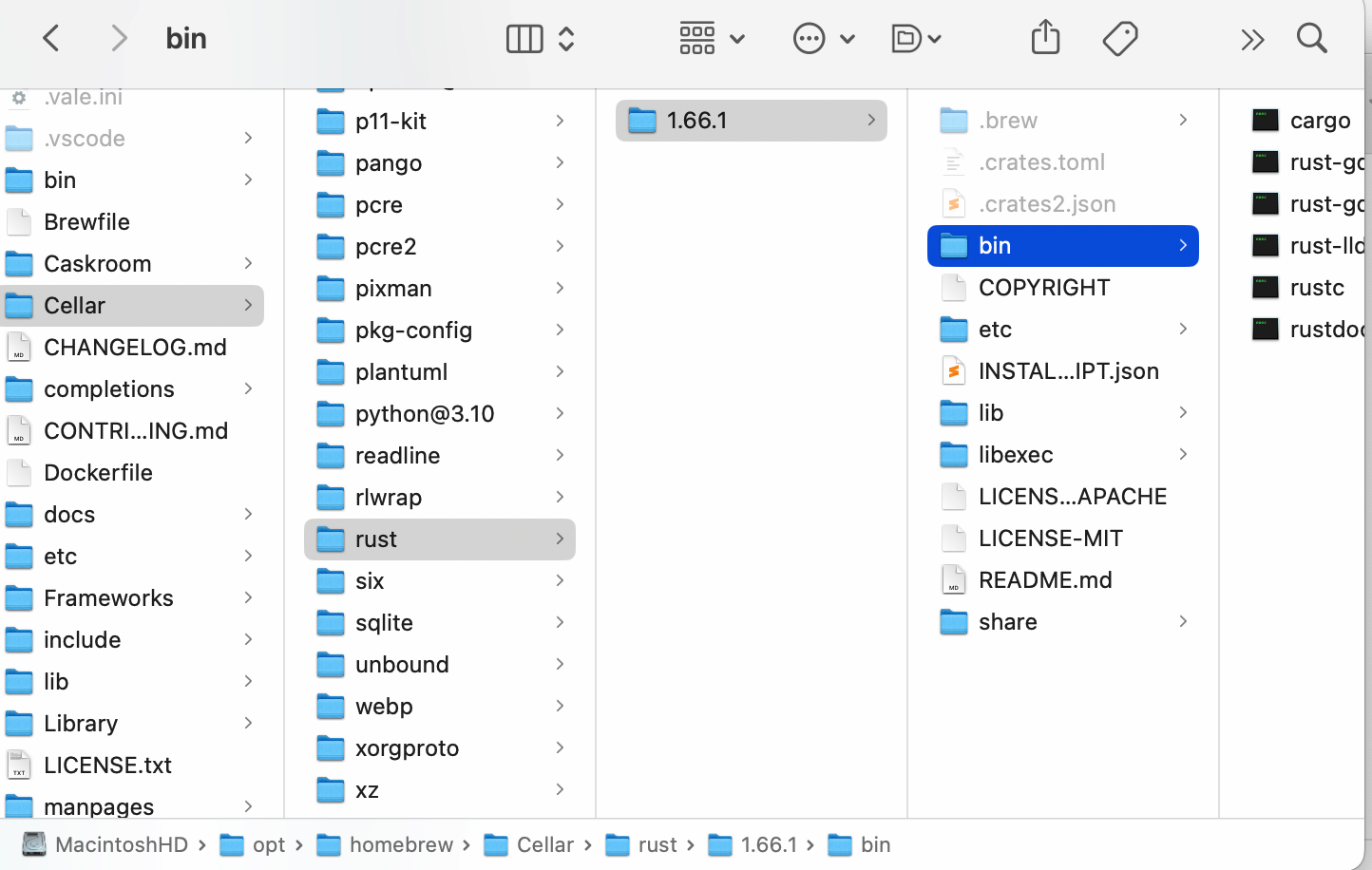This screenshot has width=1372, height=870.
Task: Activate the Search icon
Action: 1311,38
